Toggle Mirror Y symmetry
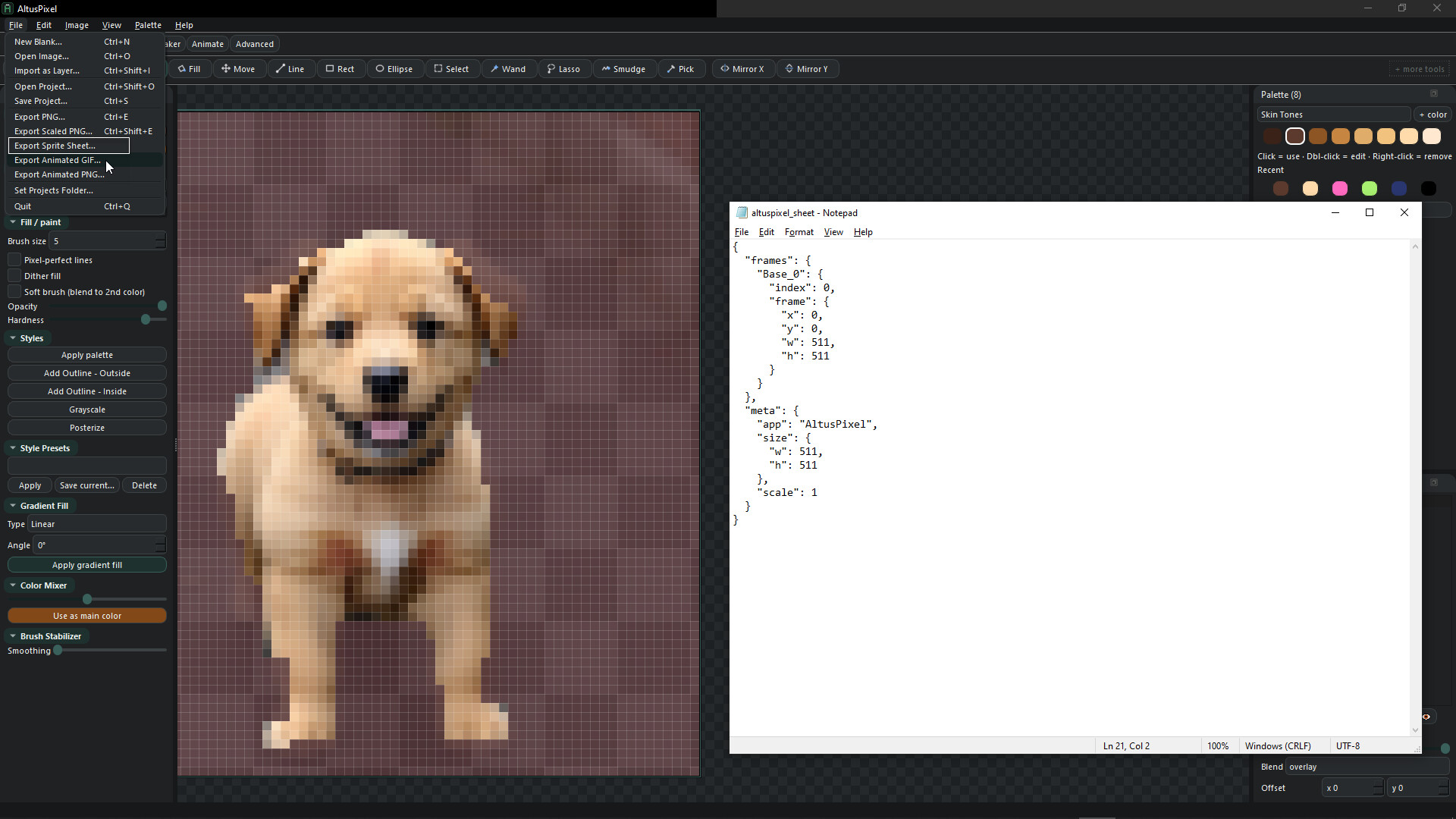Viewport: 1456px width, 819px height. tap(806, 69)
